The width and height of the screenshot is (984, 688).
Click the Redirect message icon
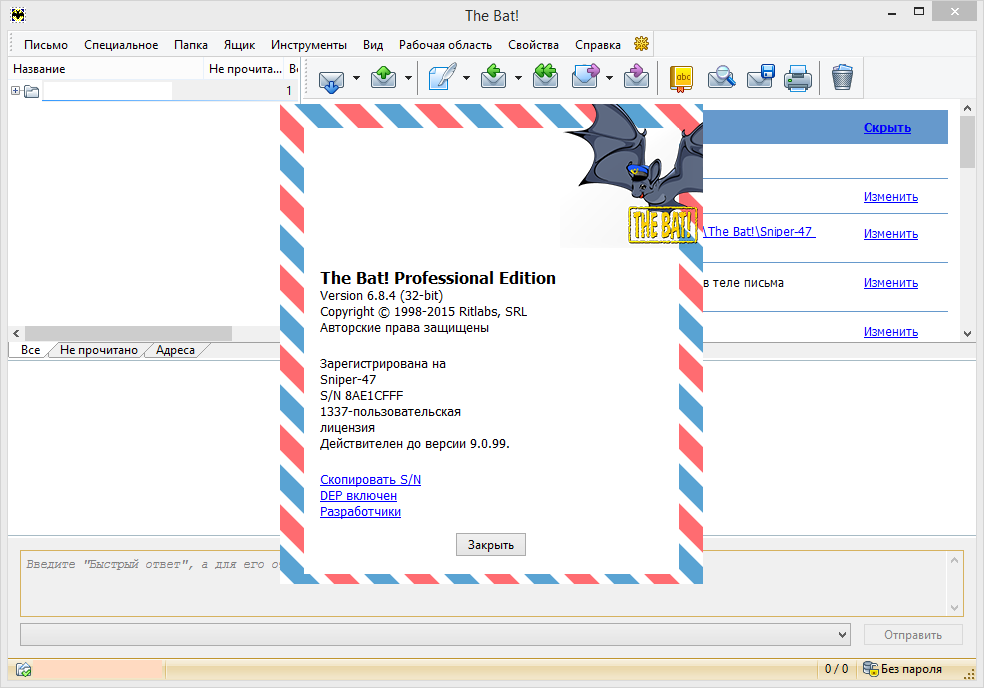634,77
